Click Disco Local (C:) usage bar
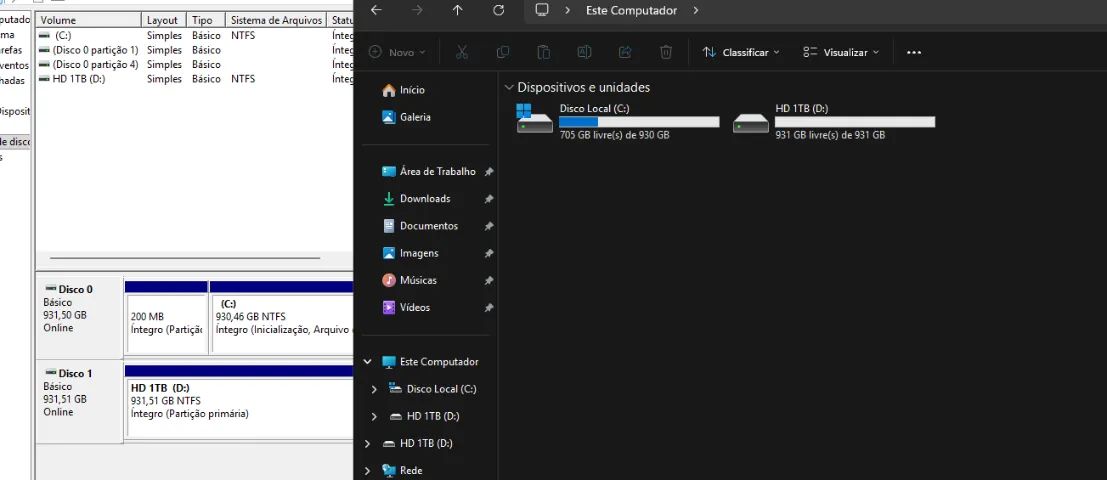The image size is (1107, 480). (x=639, y=122)
